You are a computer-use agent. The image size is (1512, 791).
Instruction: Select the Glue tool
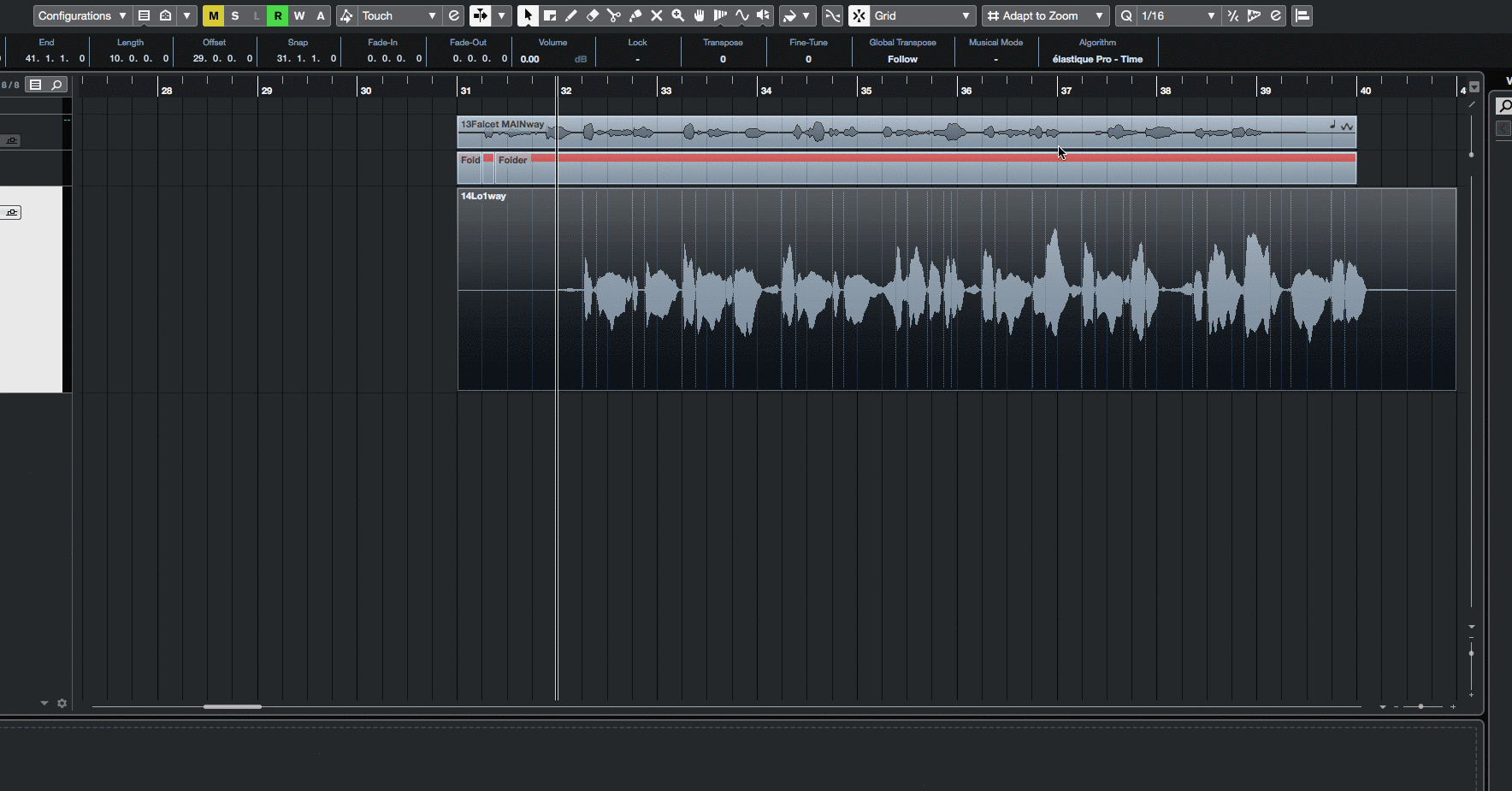click(635, 15)
